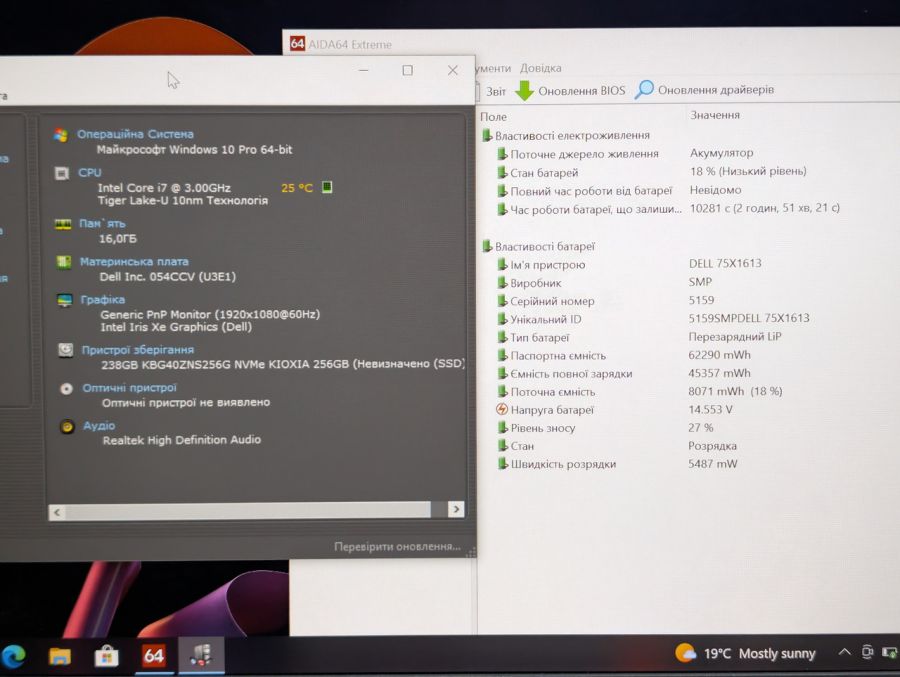Image resolution: width=900 pixels, height=677 pixels.
Task: Open the Оптичні пристрої section link
Action: 130,388
